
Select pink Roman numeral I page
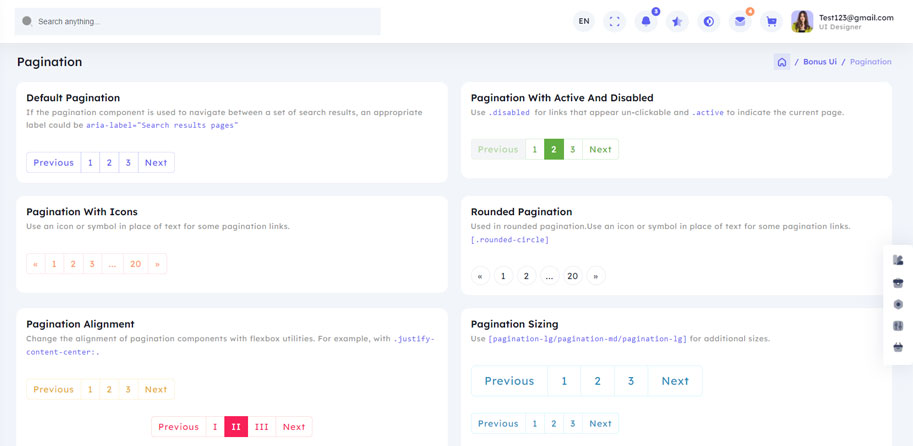pyautogui.click(x=215, y=427)
